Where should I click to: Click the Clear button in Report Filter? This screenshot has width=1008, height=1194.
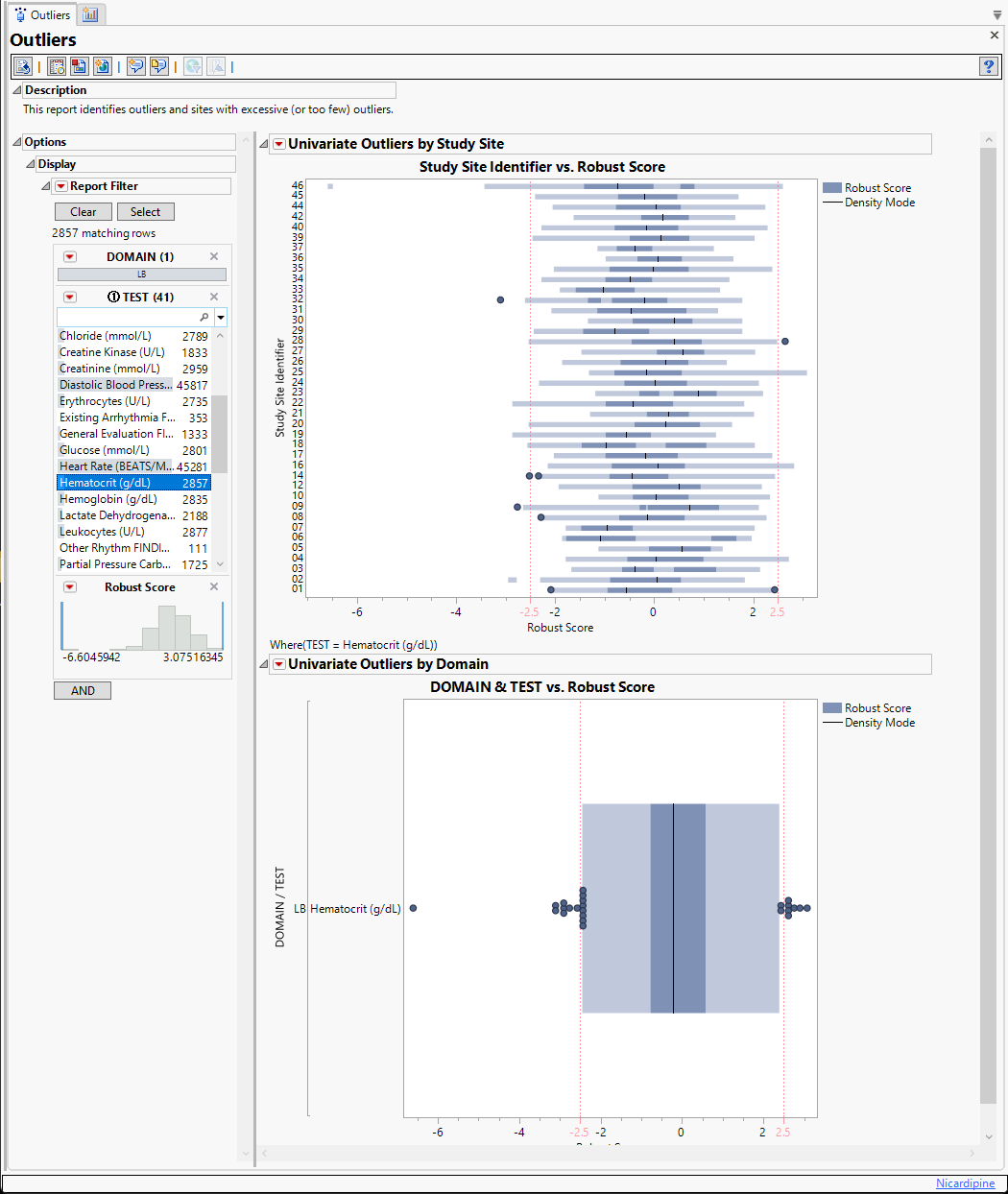point(83,211)
